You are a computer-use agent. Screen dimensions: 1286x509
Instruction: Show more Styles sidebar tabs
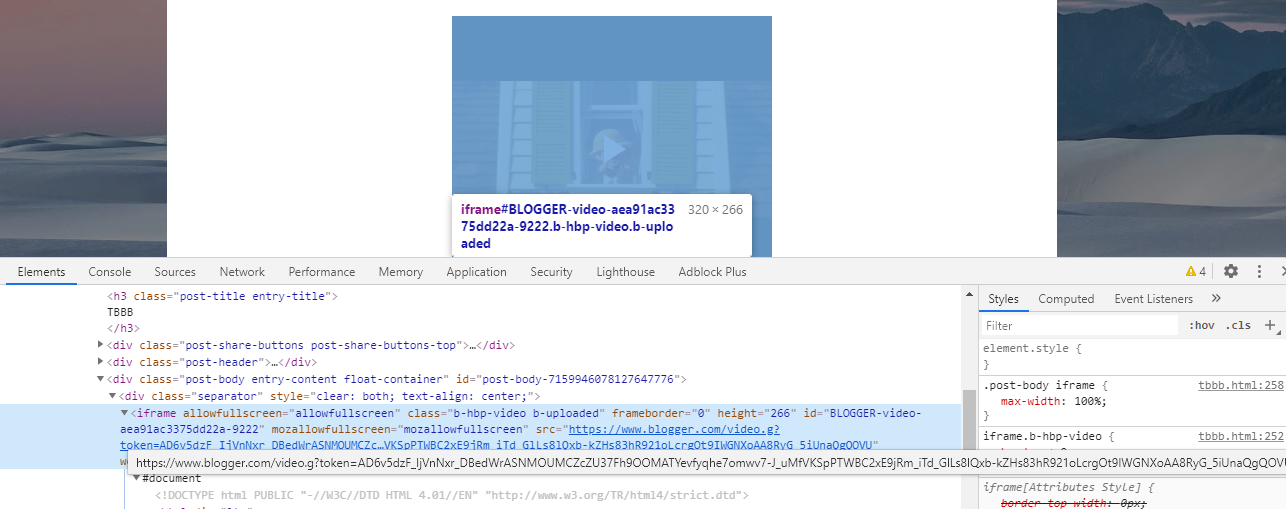point(1216,298)
